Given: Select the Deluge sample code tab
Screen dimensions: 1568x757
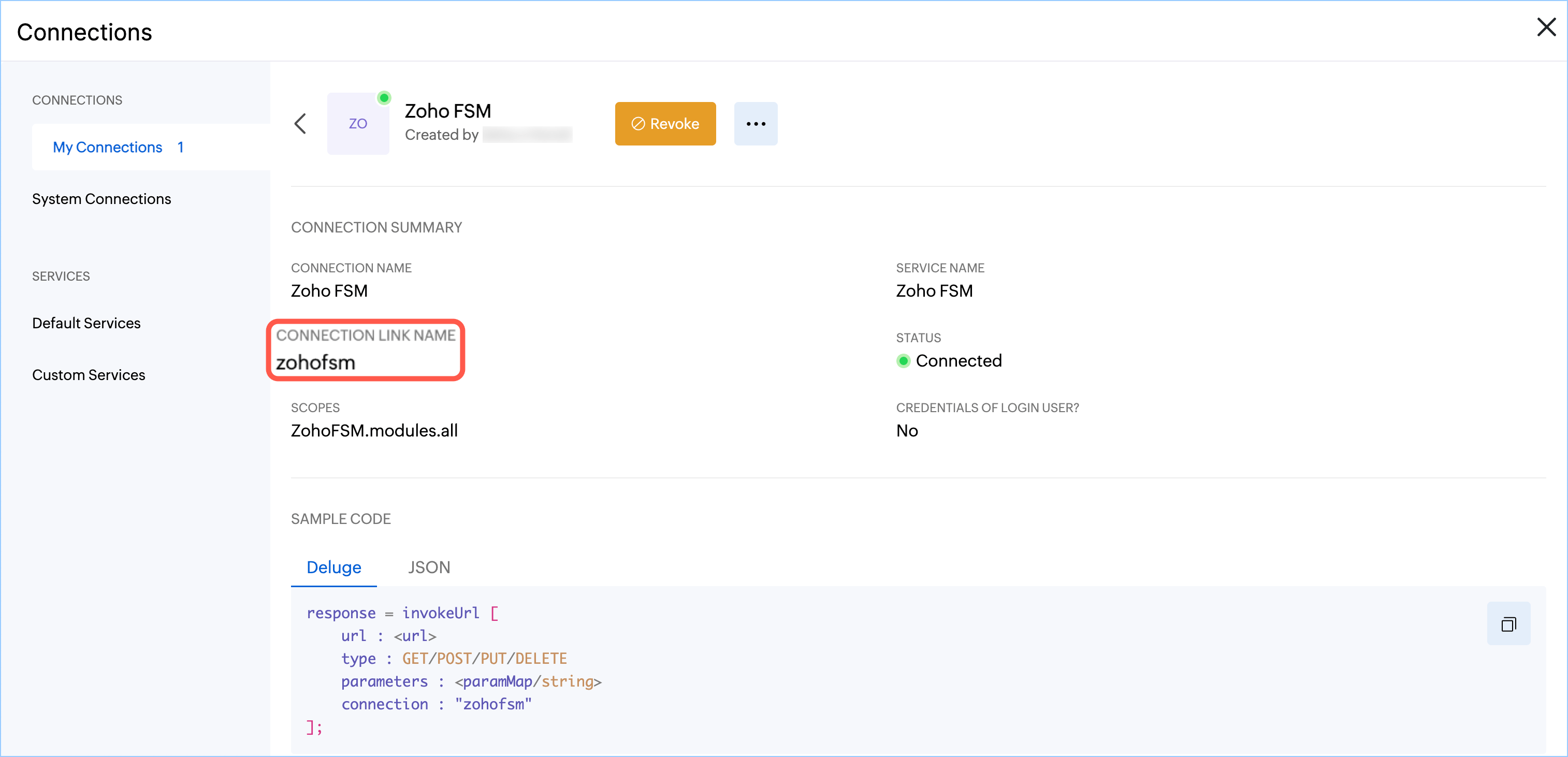Looking at the screenshot, I should (333, 567).
